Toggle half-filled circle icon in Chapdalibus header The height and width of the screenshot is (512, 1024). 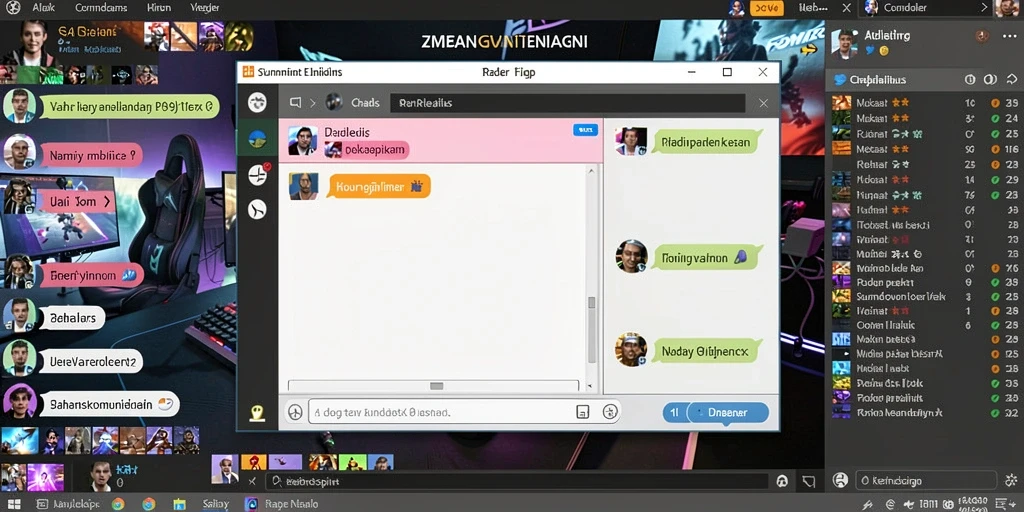990,80
